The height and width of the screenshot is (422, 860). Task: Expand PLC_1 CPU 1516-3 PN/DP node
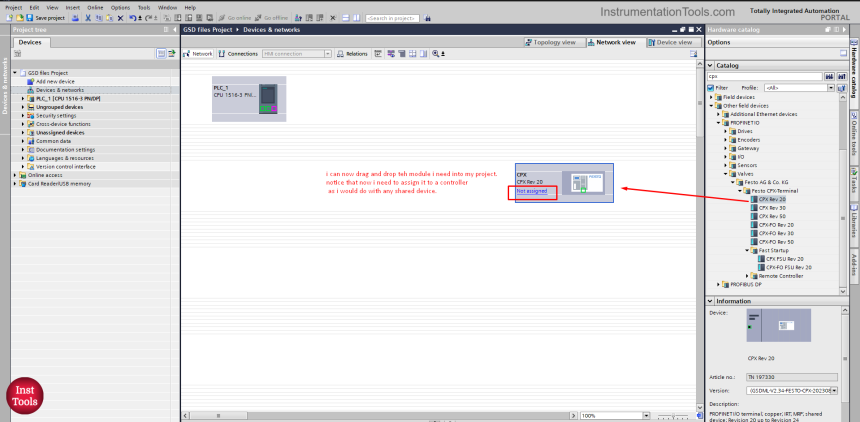tap(23, 98)
